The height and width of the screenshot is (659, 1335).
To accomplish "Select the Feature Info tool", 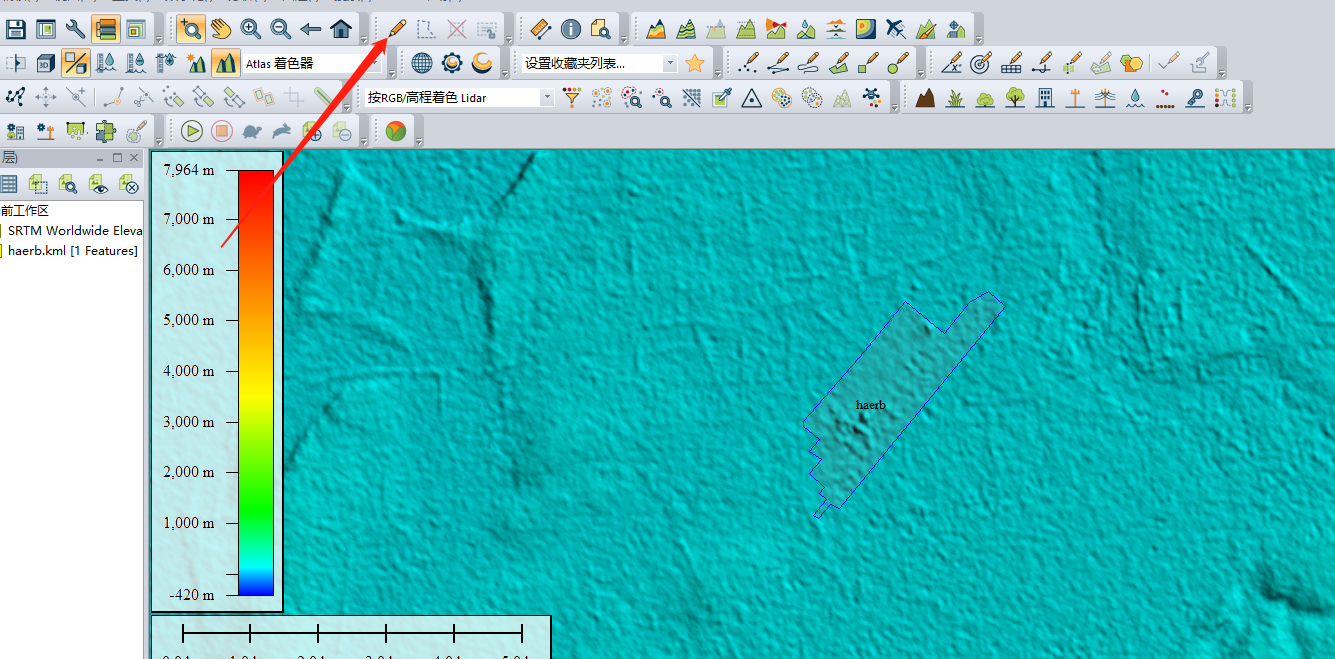I will [x=570, y=29].
